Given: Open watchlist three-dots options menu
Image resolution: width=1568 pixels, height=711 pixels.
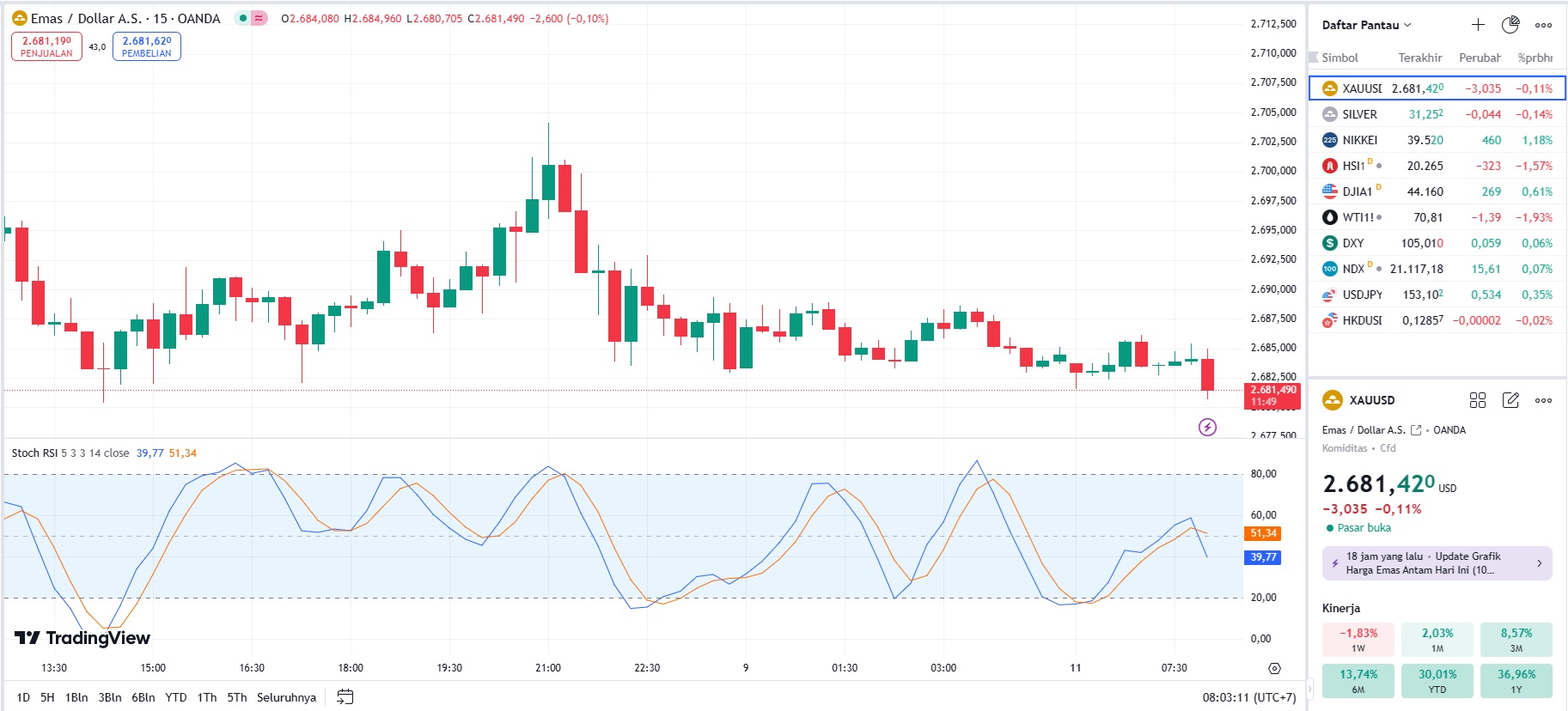Looking at the screenshot, I should pyautogui.click(x=1544, y=25).
